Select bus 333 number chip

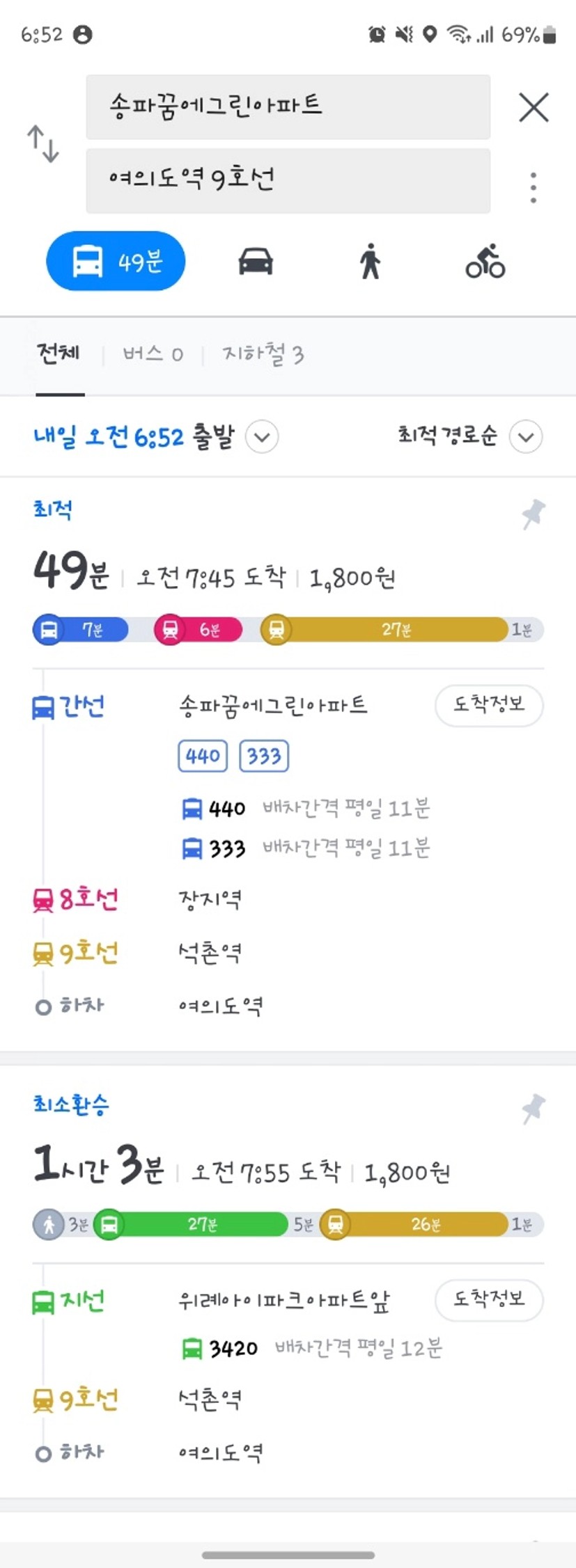pos(264,756)
